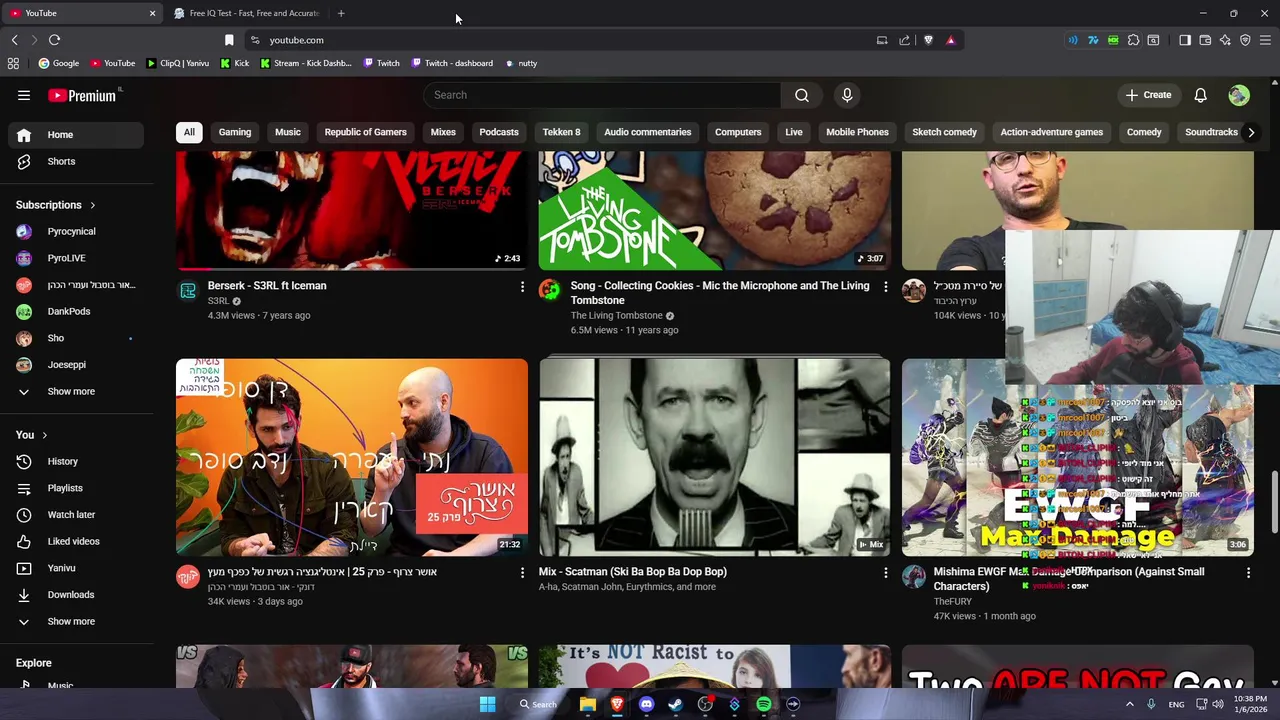Image resolution: width=1280 pixels, height=720 pixels.
Task: Open Spotify from the taskbar
Action: coord(764,704)
